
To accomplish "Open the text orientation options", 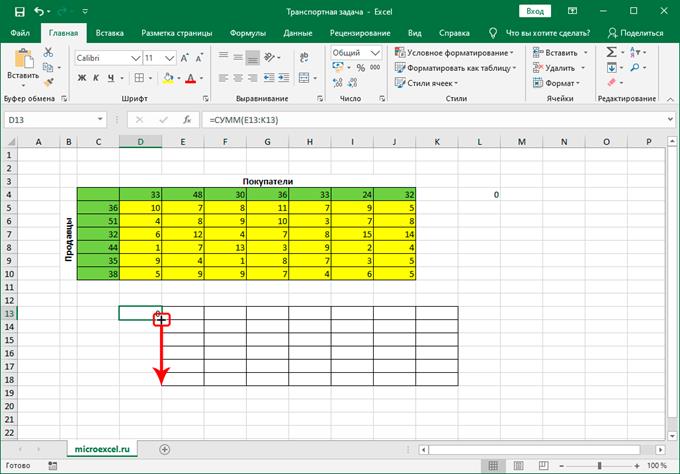I will point(270,57).
